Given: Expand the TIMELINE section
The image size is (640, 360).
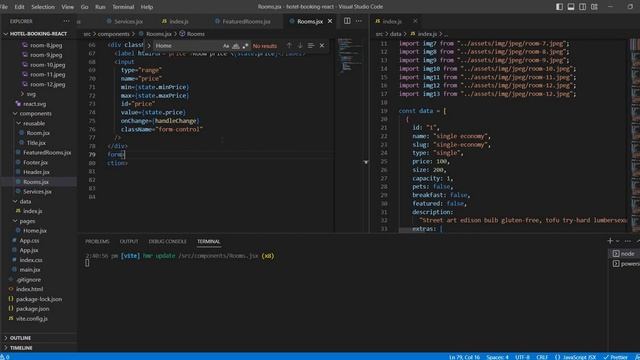Looking at the screenshot, I should [x=21, y=348].
